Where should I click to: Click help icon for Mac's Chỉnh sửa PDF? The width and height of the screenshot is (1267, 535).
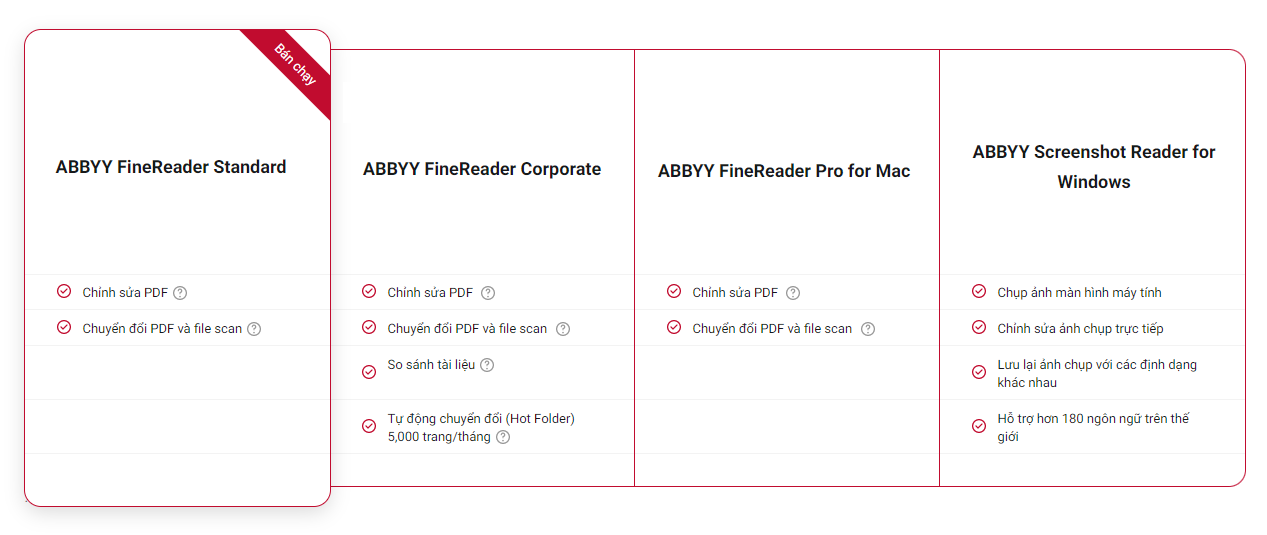tap(793, 293)
